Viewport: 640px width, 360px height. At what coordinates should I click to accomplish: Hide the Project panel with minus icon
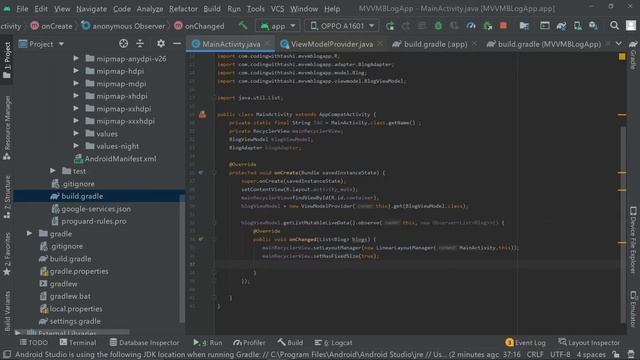(177, 43)
